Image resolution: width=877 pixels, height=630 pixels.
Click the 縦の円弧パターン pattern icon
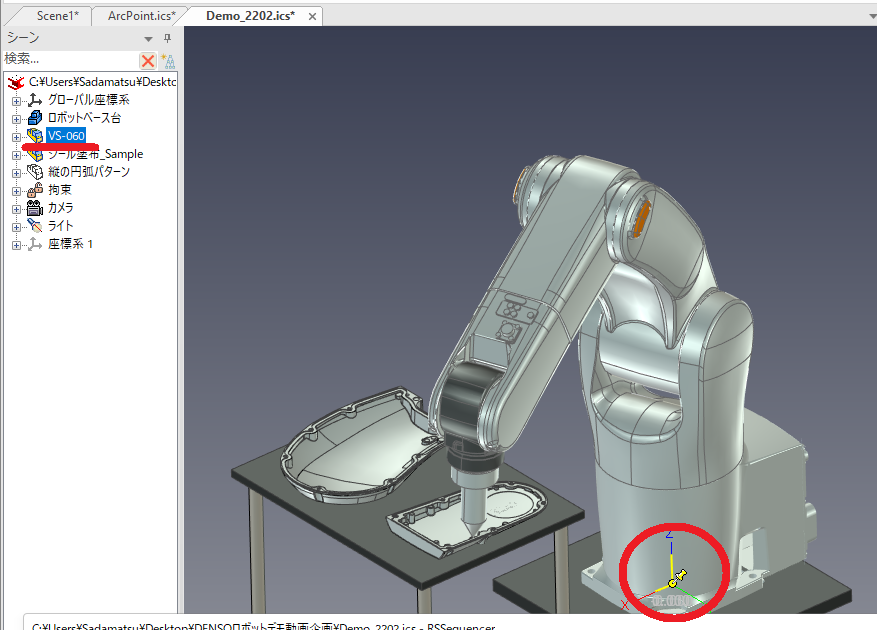pyautogui.click(x=35, y=172)
